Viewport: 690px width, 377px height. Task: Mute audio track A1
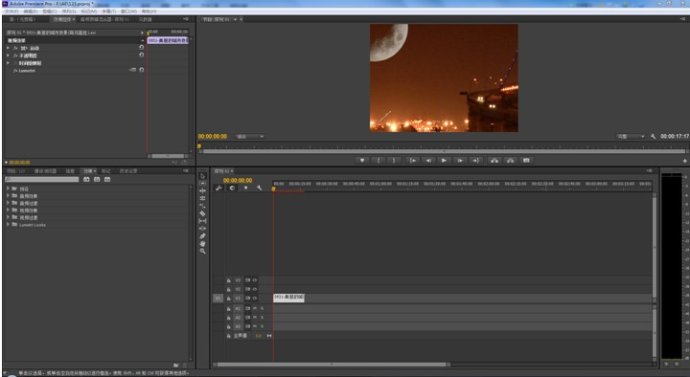(255, 309)
